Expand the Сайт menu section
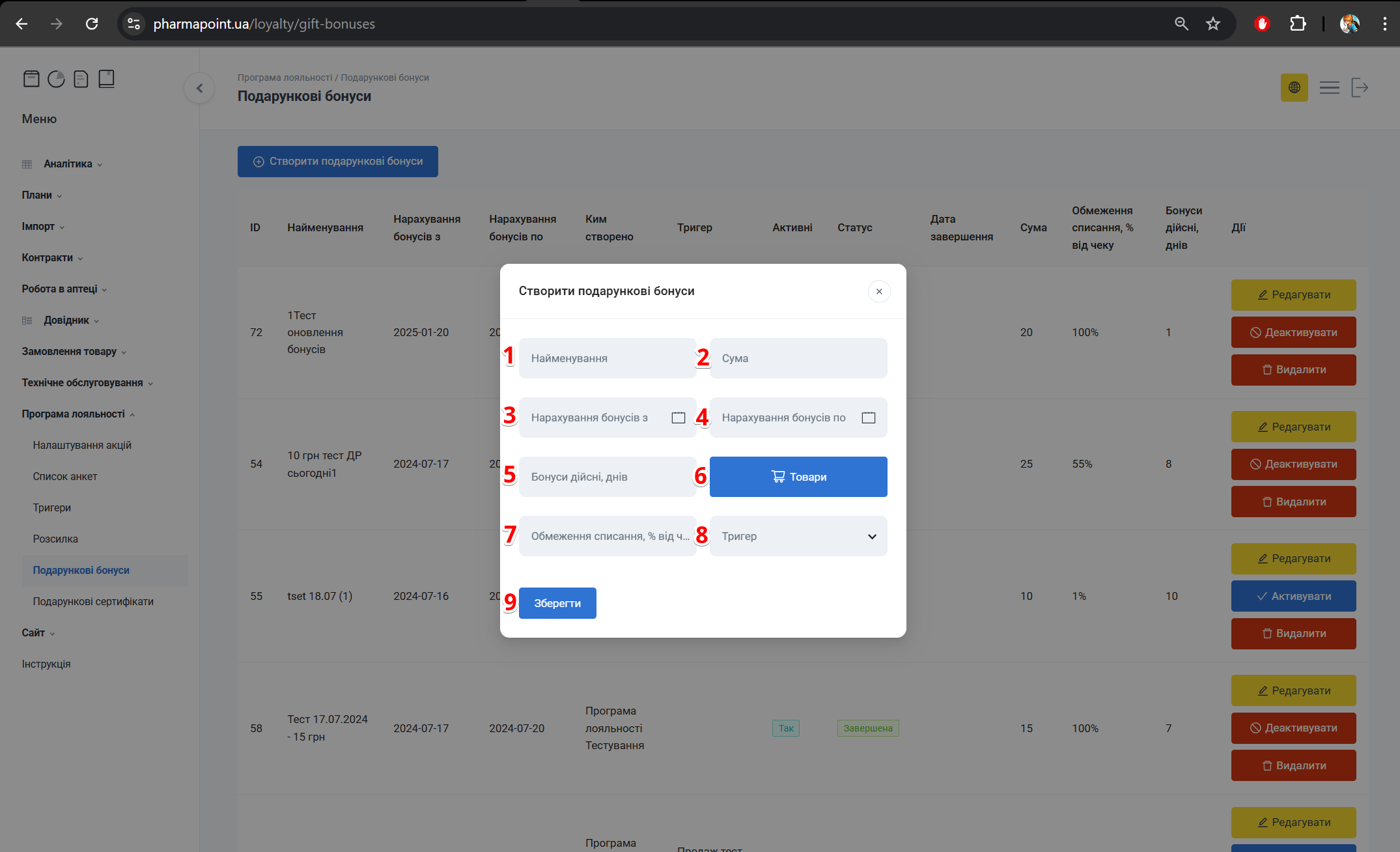 coord(38,633)
